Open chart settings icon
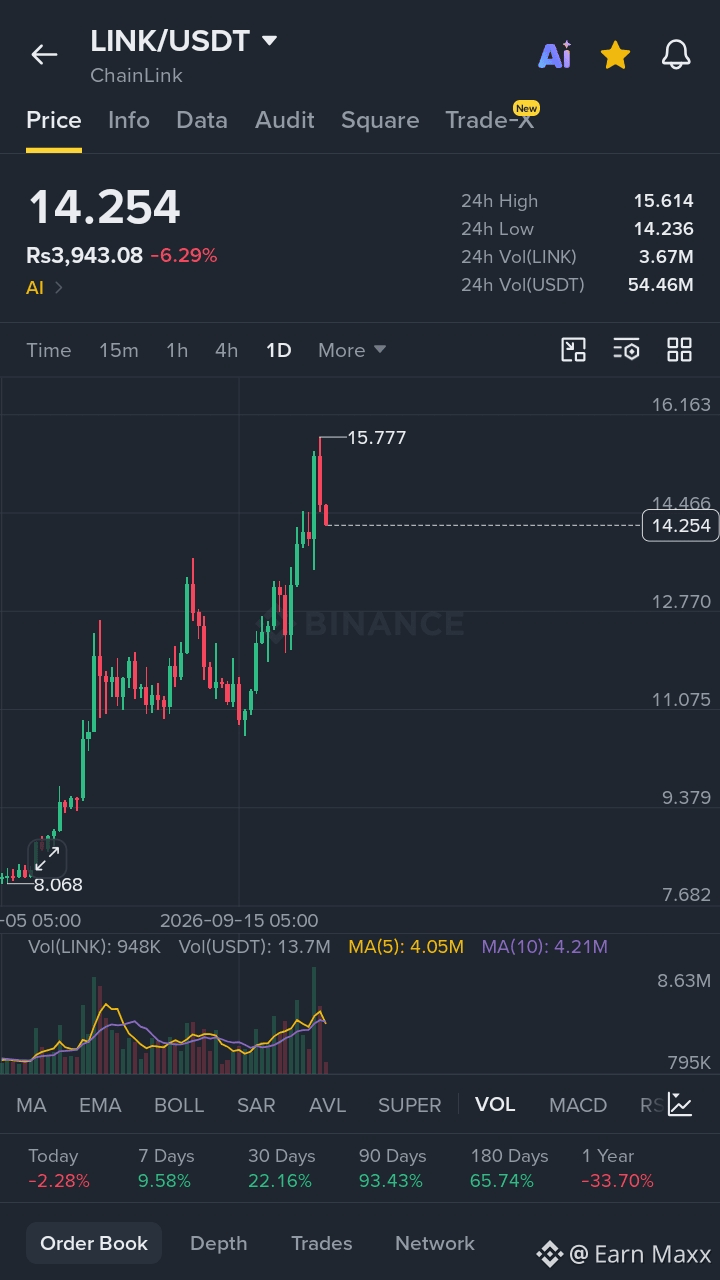Screen dimensions: 720x1280 point(626,350)
